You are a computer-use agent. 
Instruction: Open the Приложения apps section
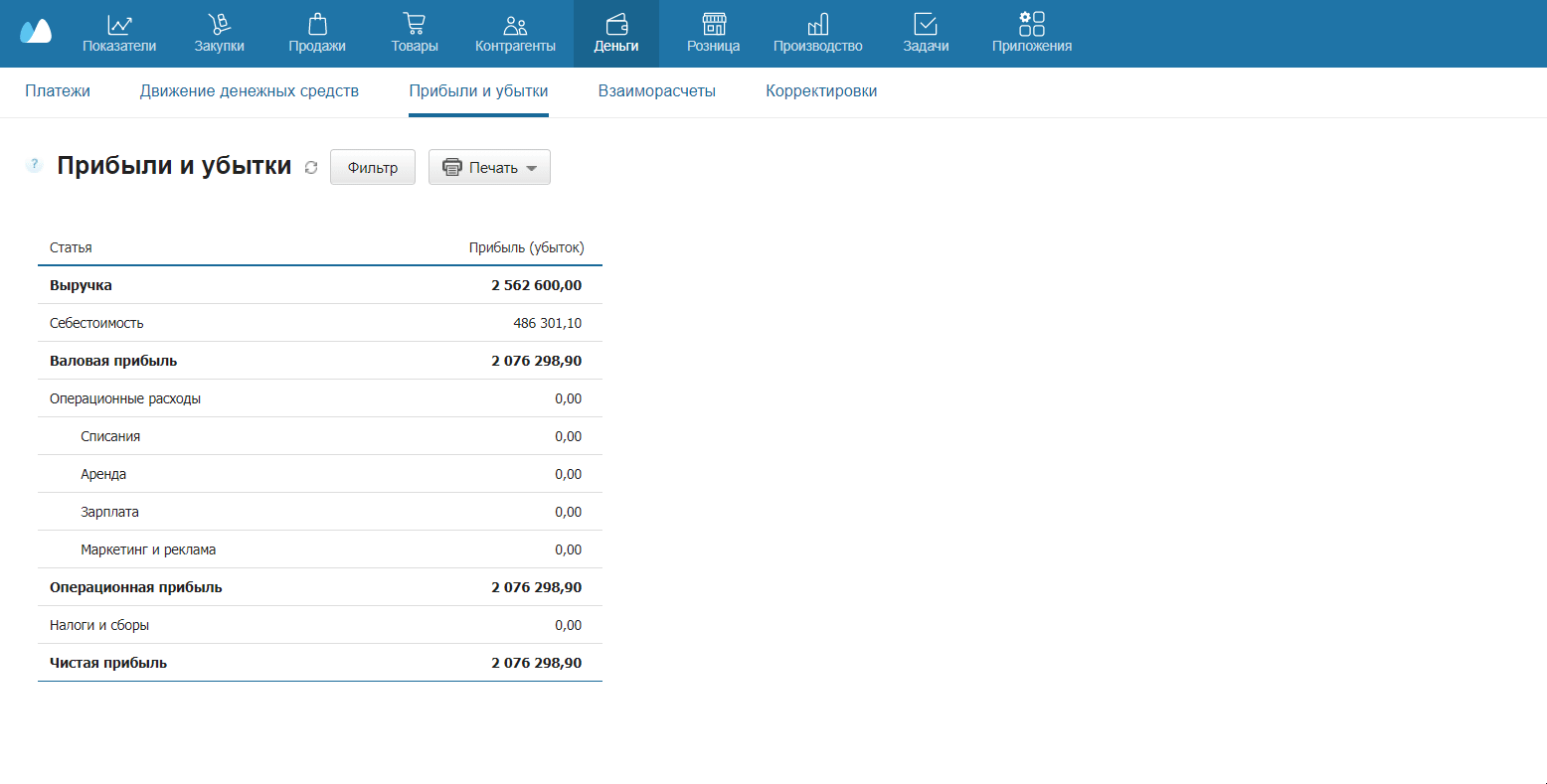(1032, 34)
